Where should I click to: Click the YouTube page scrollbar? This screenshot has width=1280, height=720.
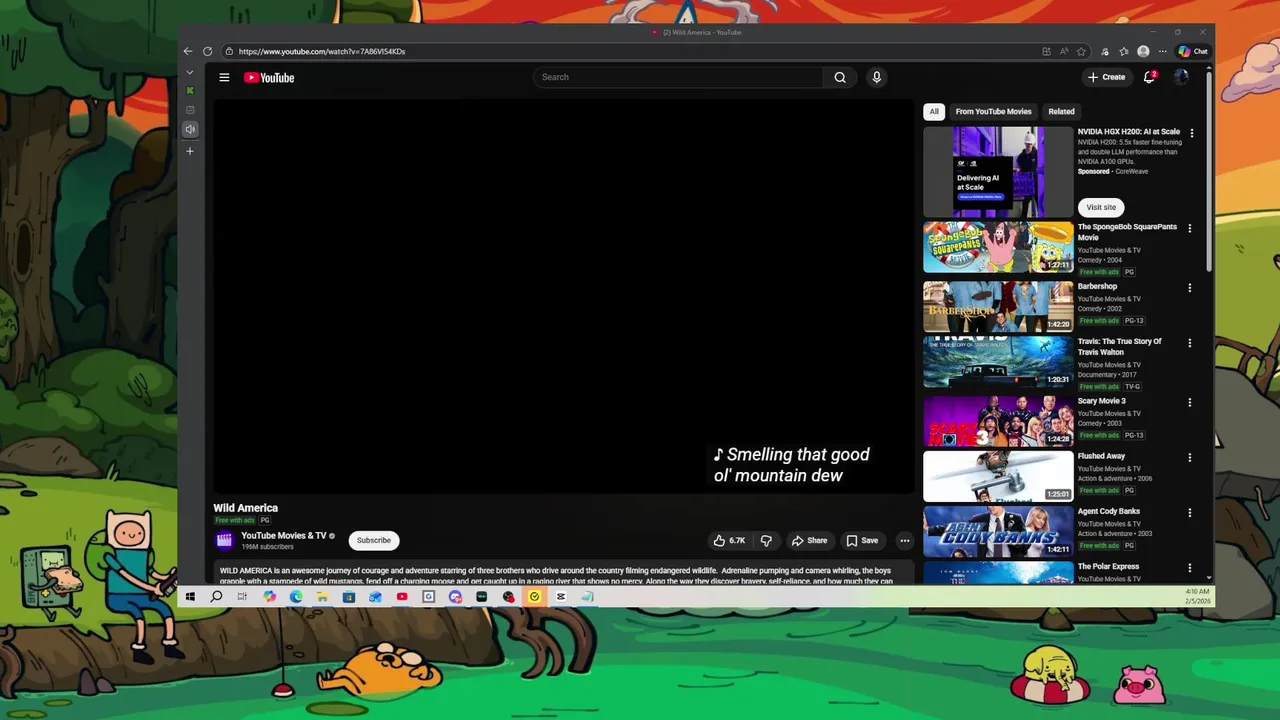[1209, 170]
